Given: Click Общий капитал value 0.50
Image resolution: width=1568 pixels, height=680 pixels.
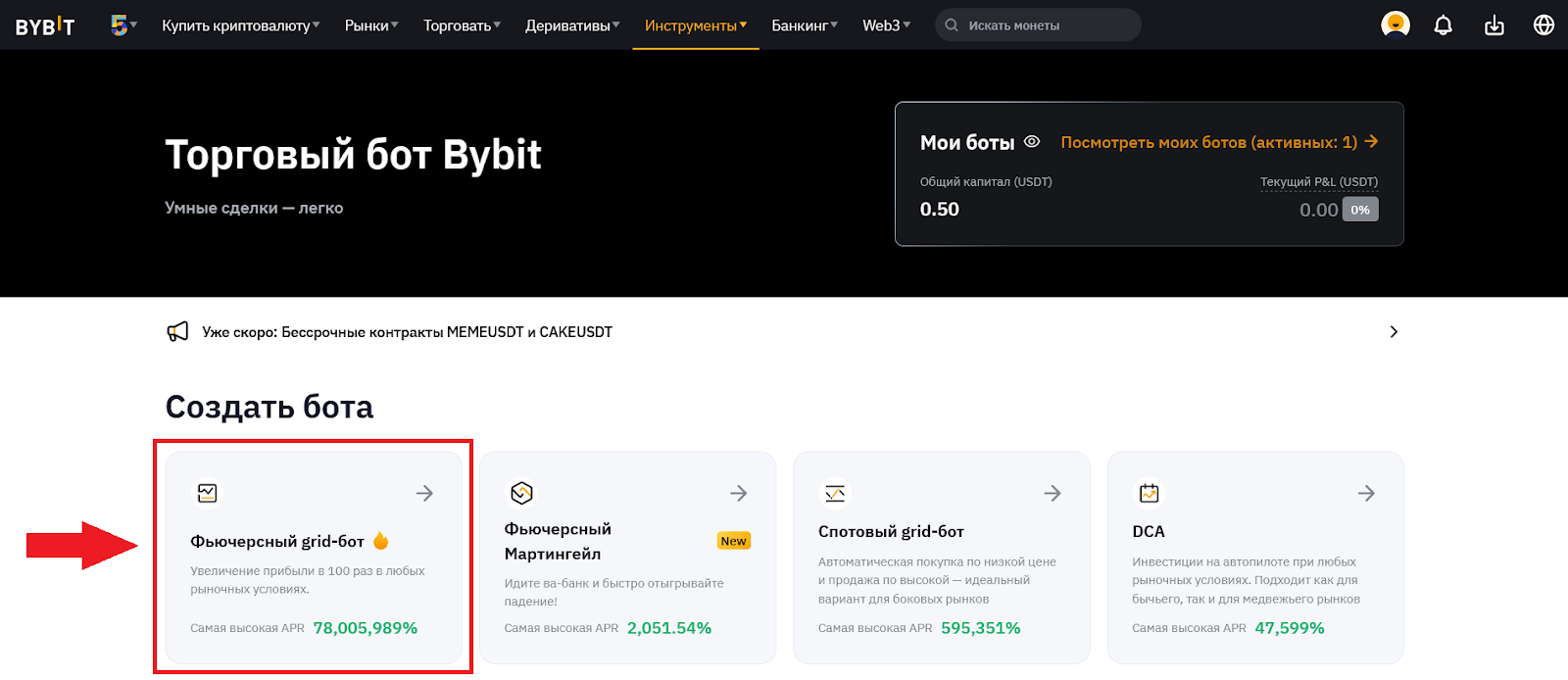Looking at the screenshot, I should coord(940,210).
